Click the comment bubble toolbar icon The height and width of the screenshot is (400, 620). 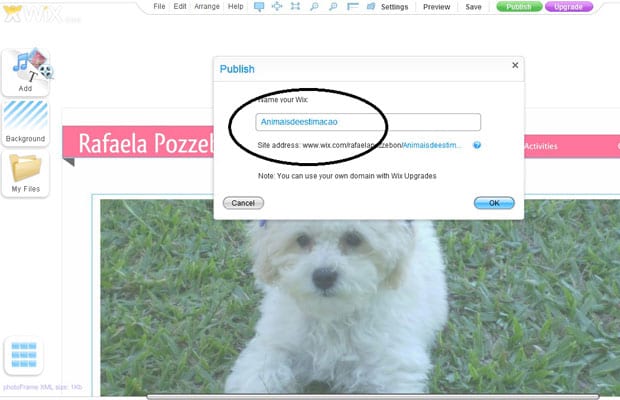(259, 6)
